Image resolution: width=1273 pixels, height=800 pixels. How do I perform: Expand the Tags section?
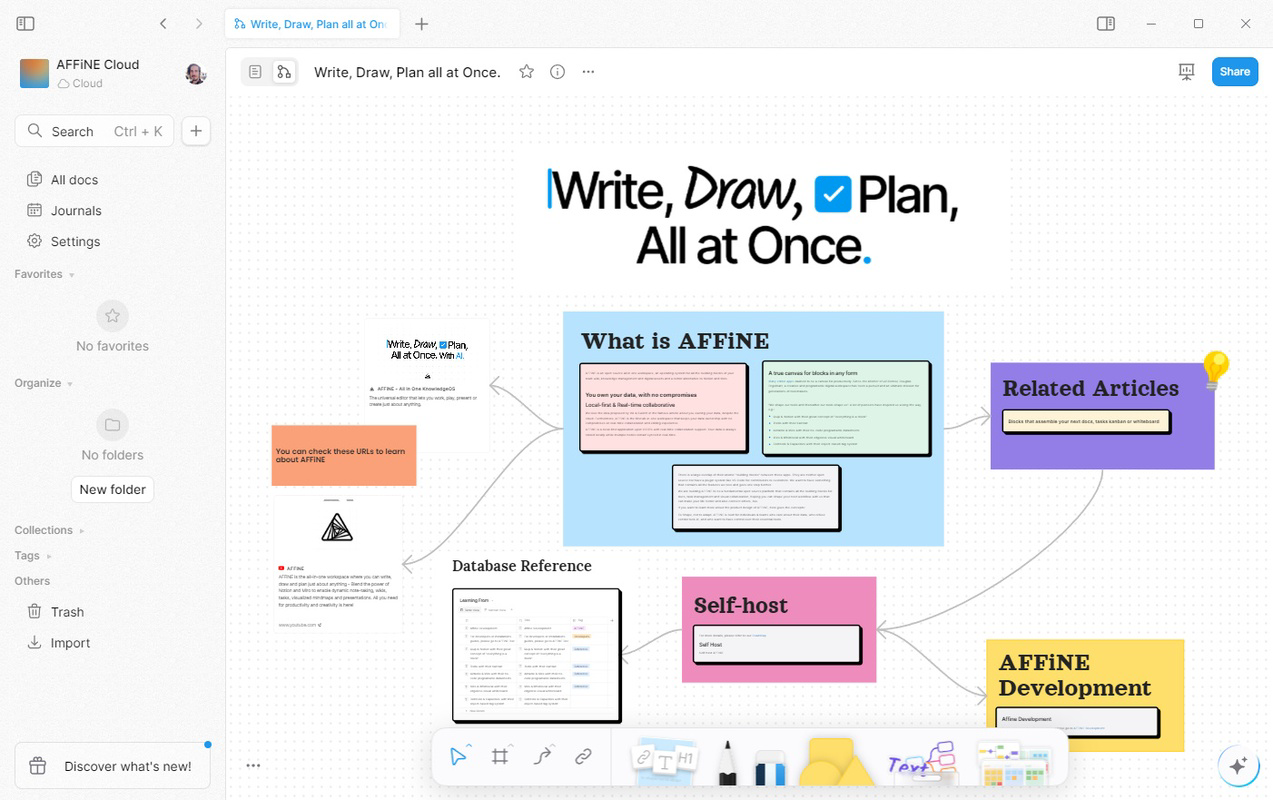[33, 556]
